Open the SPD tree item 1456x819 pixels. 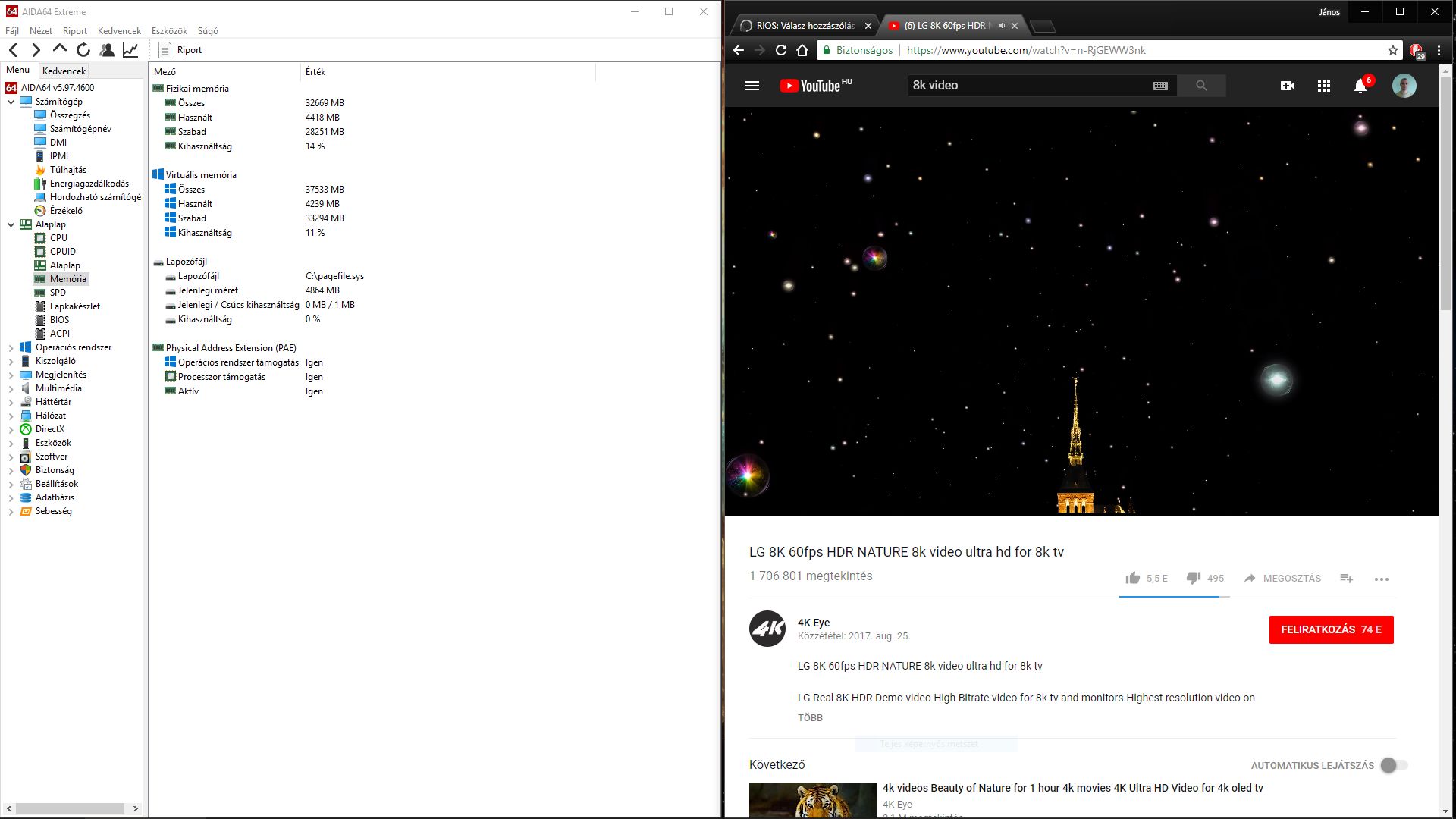click(58, 293)
